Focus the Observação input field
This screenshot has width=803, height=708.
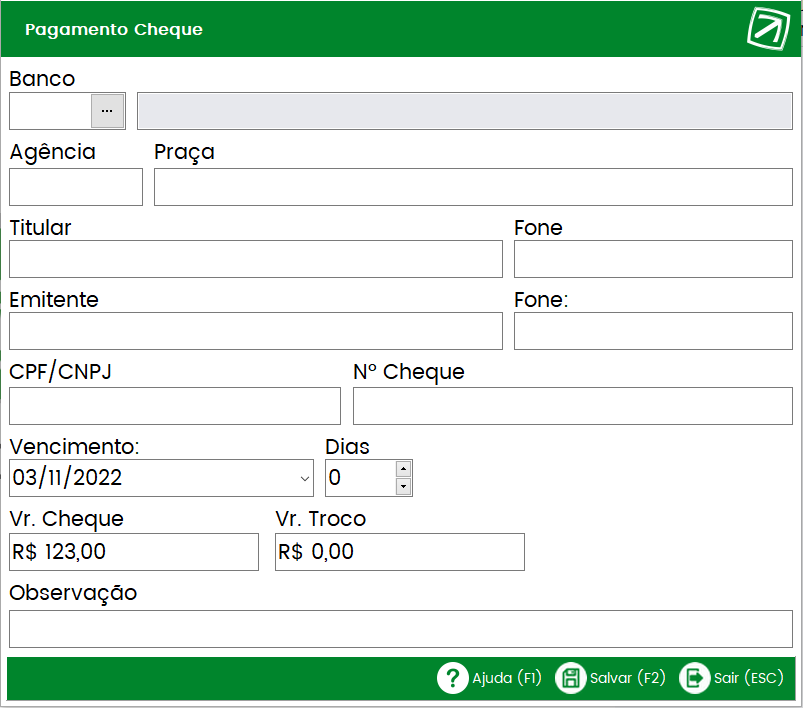(400, 629)
